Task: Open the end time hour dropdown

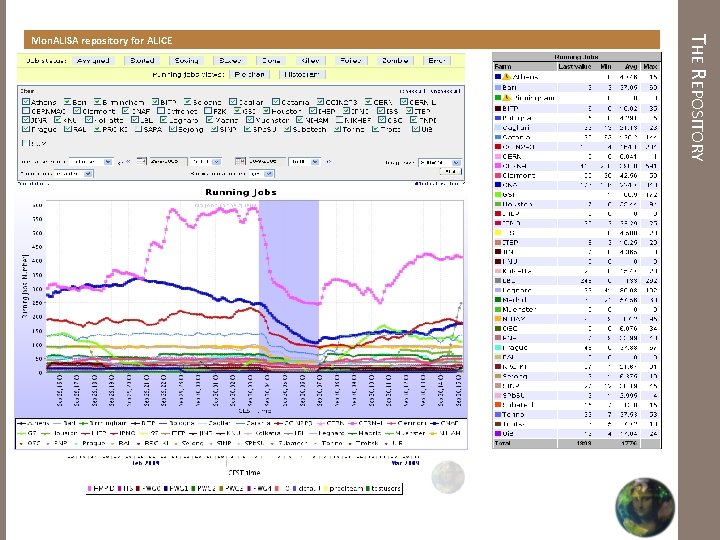Action: point(304,162)
